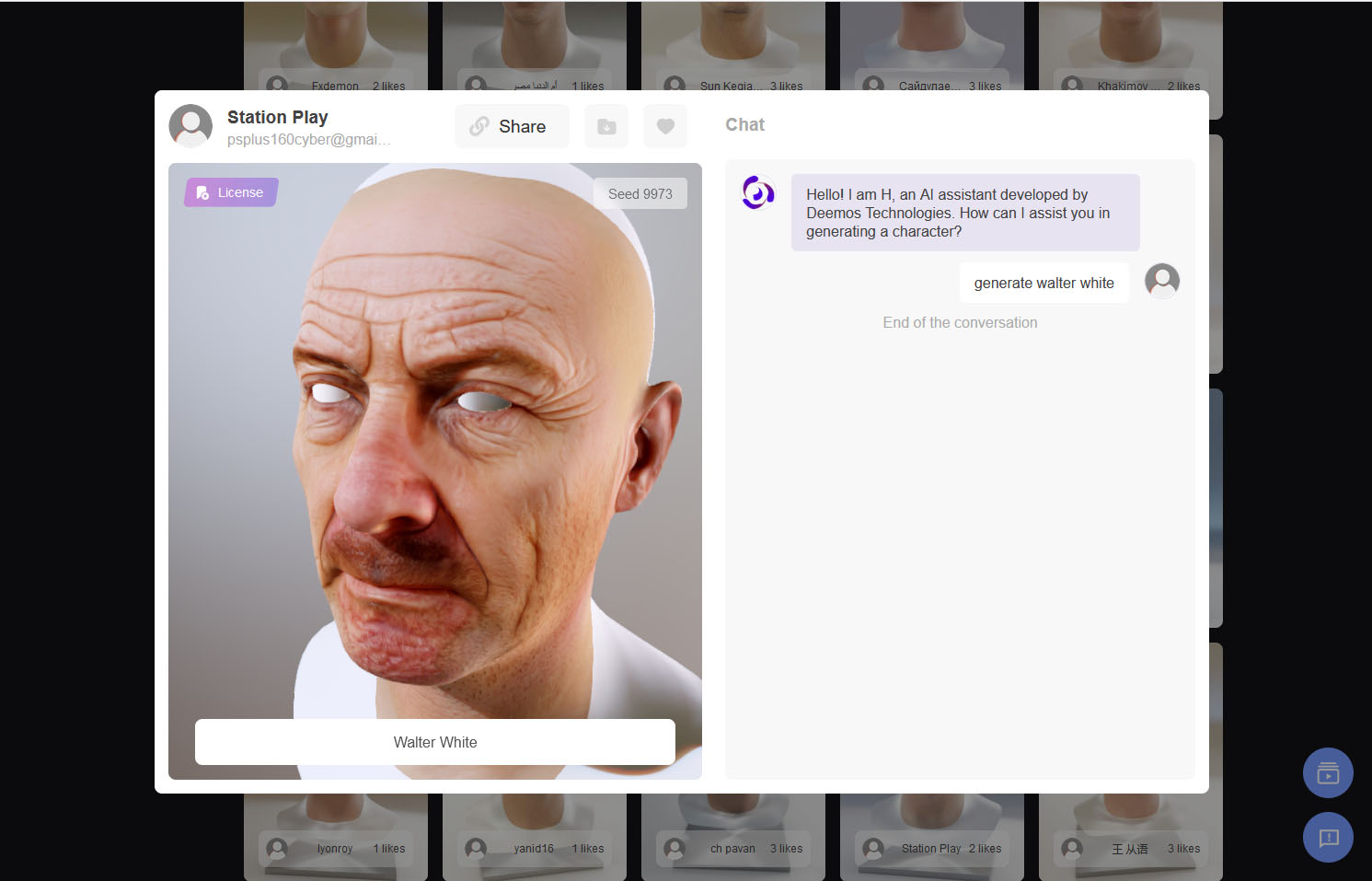Open the Sun Keqia gallery card
The height and width of the screenshot is (881, 1372).
click(733, 46)
